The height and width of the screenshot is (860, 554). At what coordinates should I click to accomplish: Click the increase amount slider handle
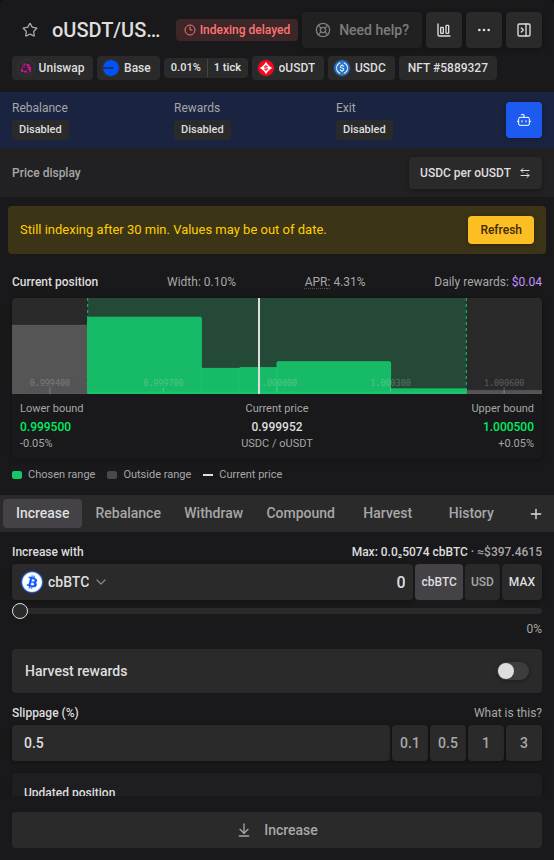point(20,611)
